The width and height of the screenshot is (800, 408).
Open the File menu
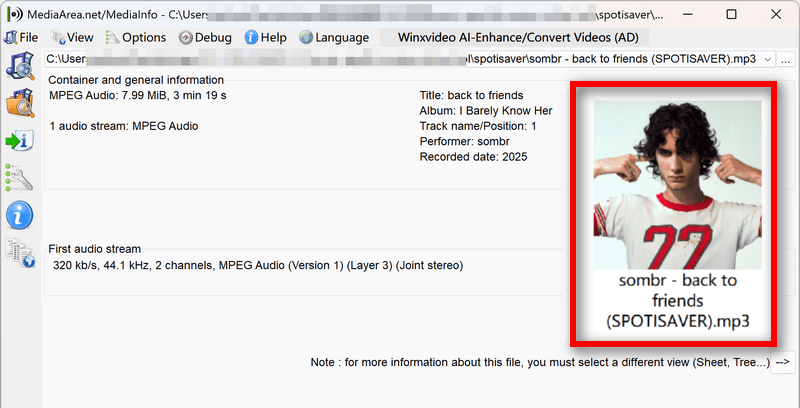21,37
